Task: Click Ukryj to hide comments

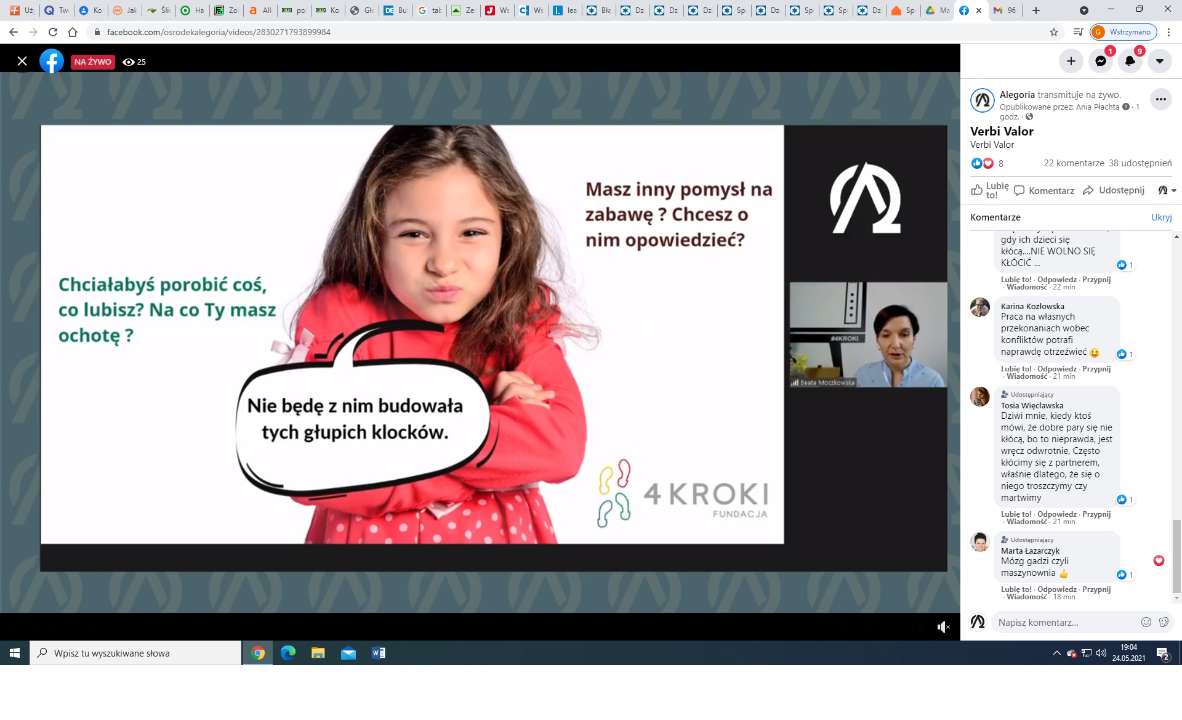Action: tap(1161, 217)
